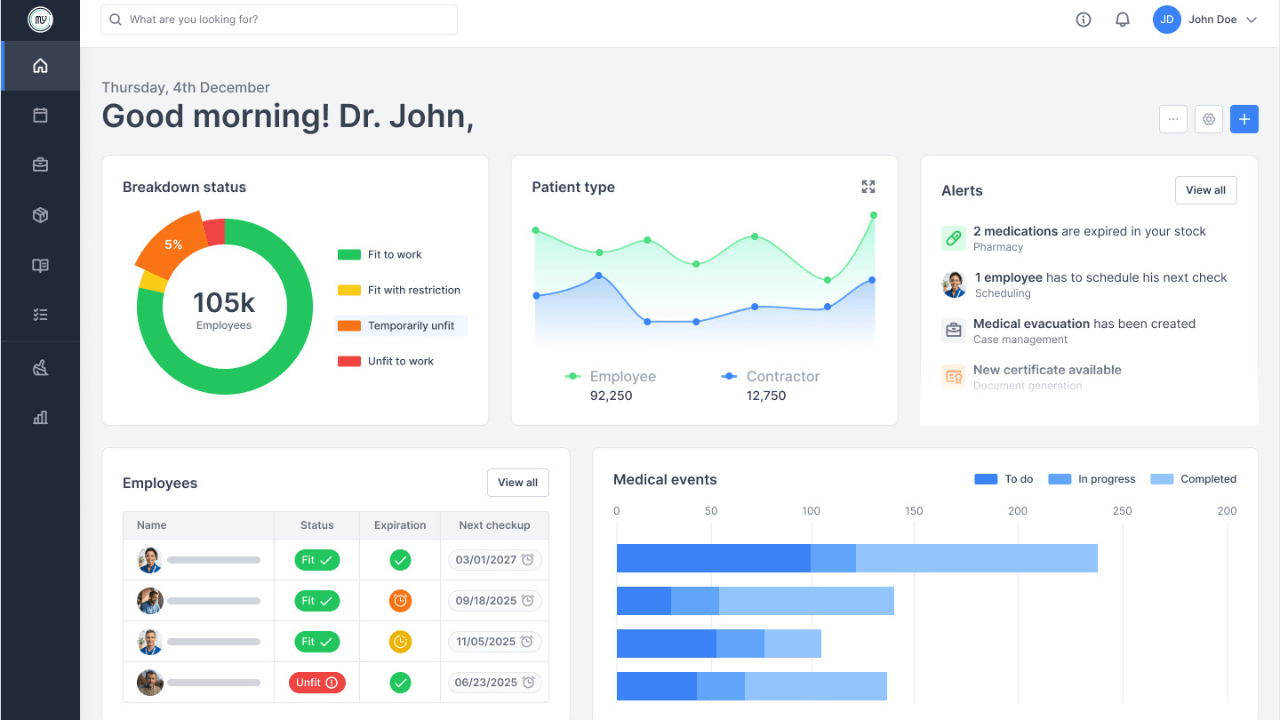Open the broom icon section in the sidebar
1280x720 pixels.
point(40,367)
